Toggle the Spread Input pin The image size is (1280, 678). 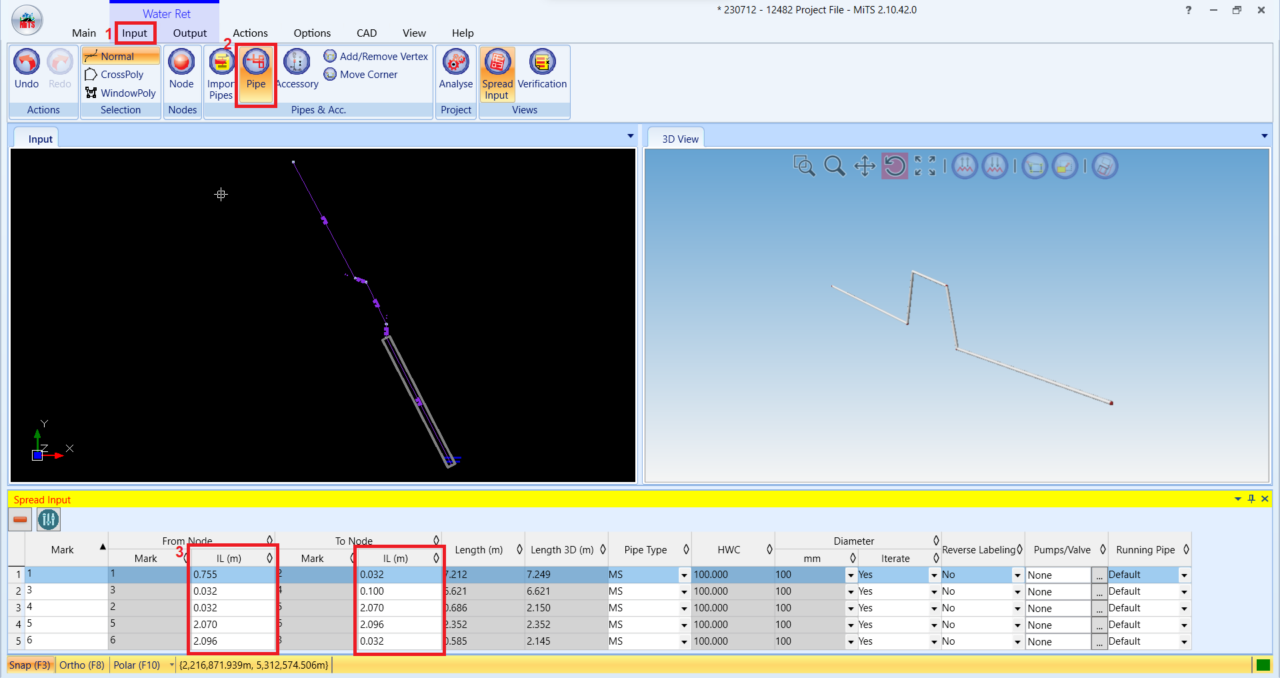[1249, 499]
